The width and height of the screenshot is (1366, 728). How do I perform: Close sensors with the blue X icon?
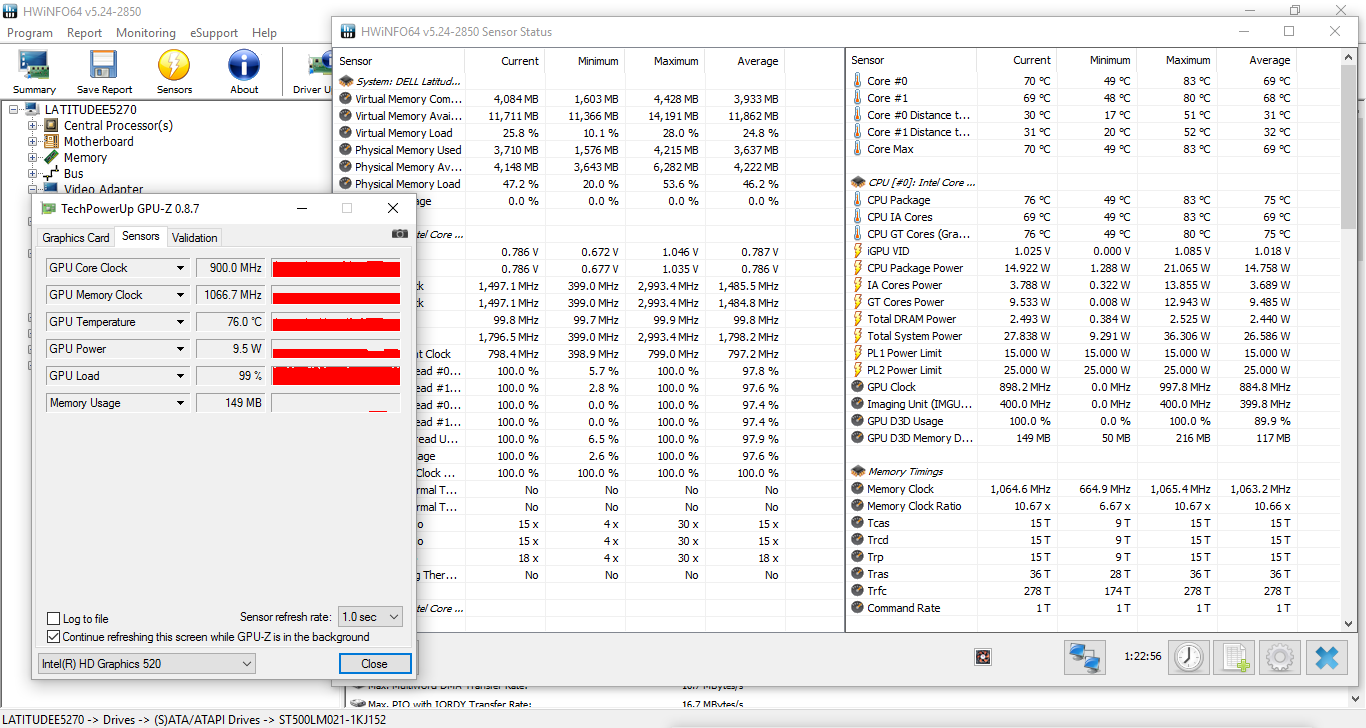[1327, 657]
